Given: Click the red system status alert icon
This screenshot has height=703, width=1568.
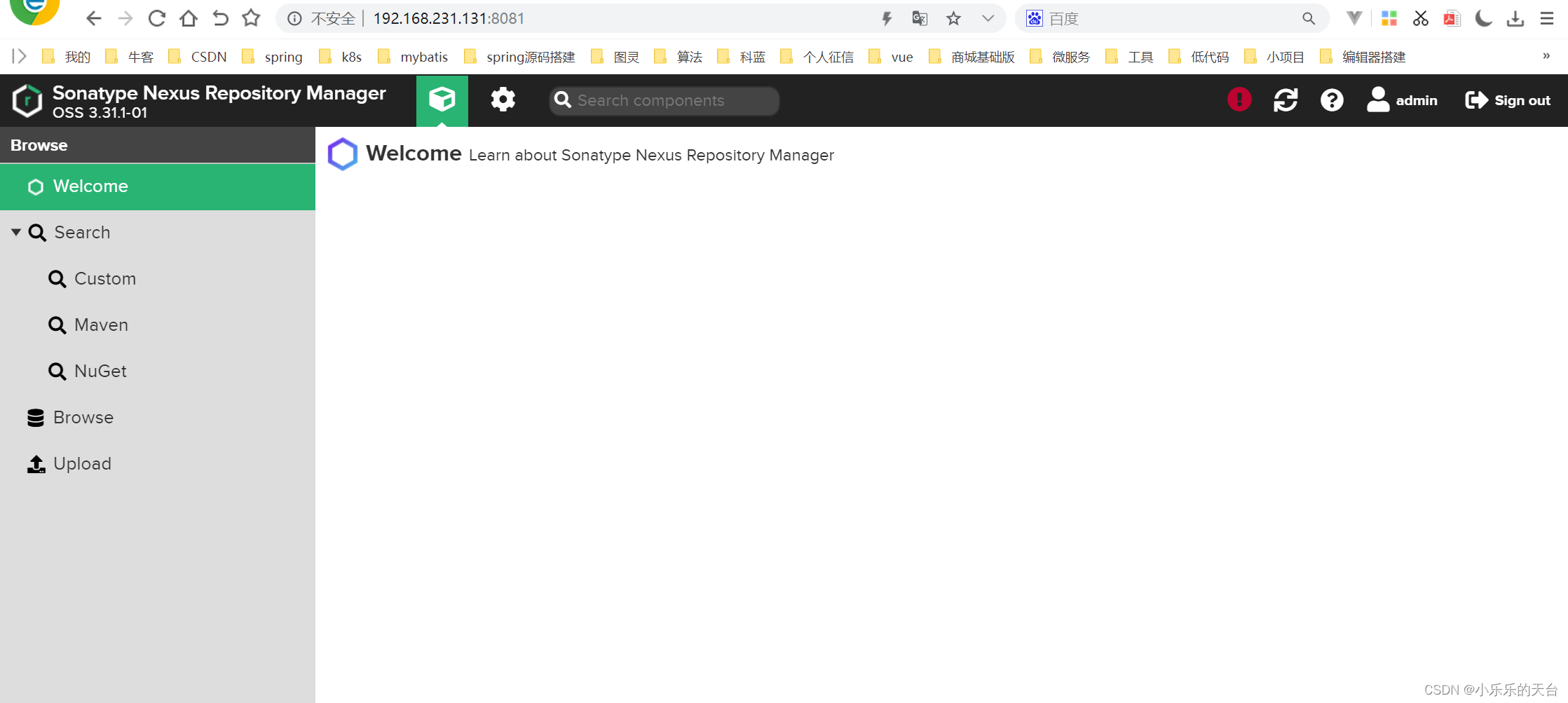Looking at the screenshot, I should (x=1239, y=100).
